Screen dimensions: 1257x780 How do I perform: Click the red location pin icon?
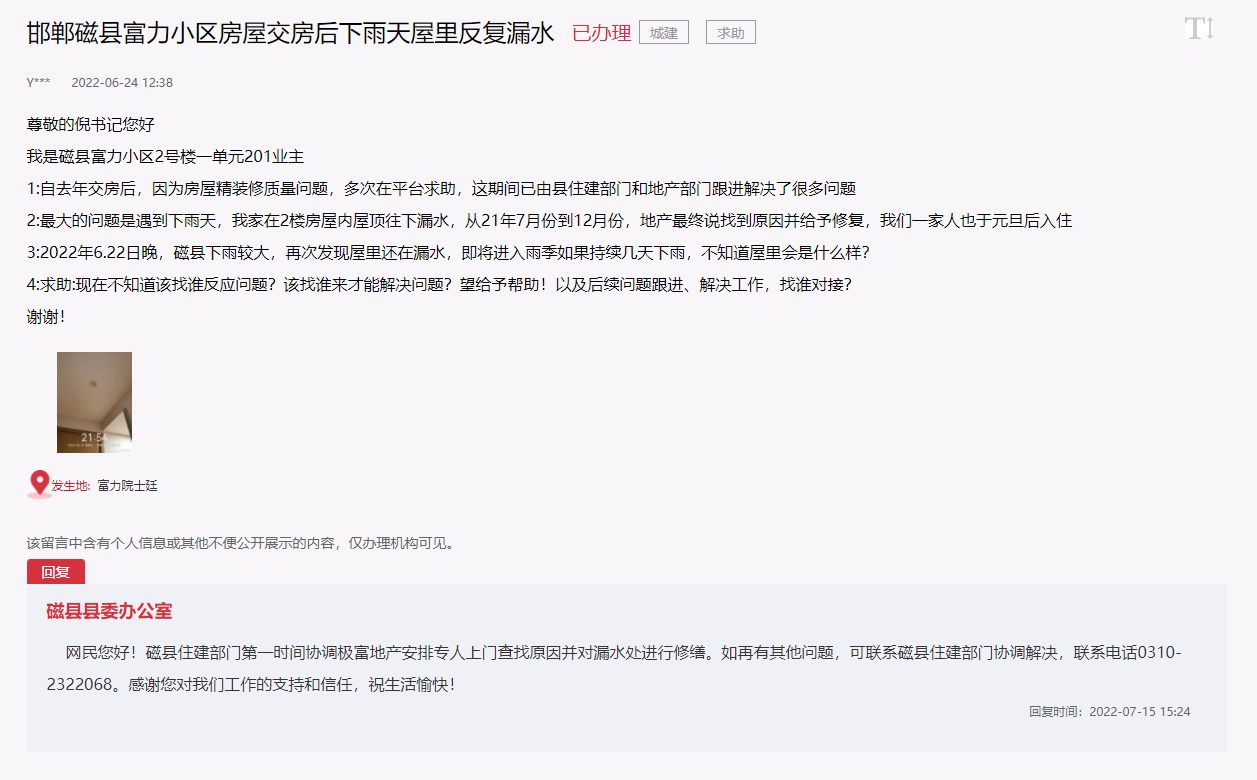pos(39,484)
